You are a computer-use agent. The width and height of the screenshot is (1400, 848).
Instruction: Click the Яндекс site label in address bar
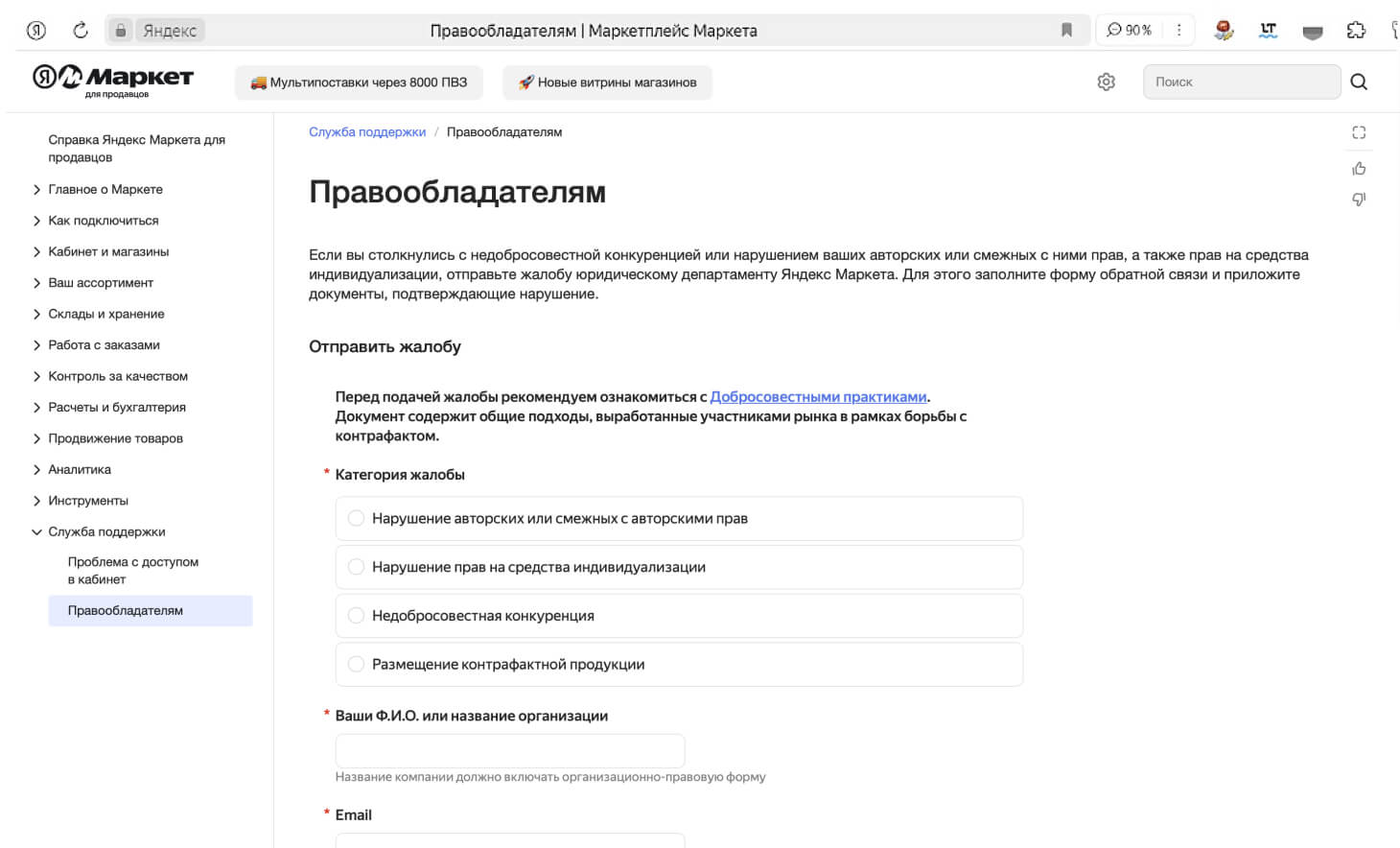tap(170, 31)
